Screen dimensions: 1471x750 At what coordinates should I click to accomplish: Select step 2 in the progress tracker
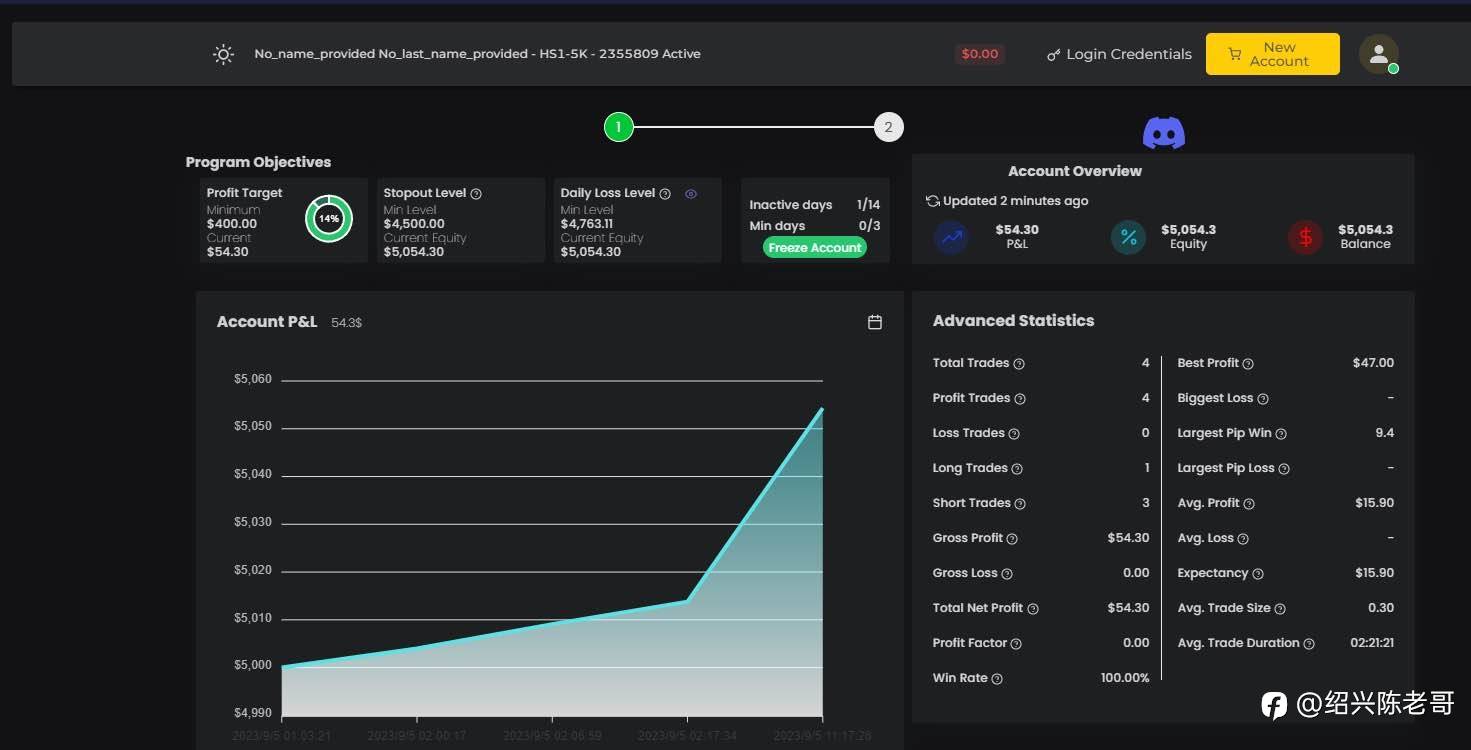[888, 127]
